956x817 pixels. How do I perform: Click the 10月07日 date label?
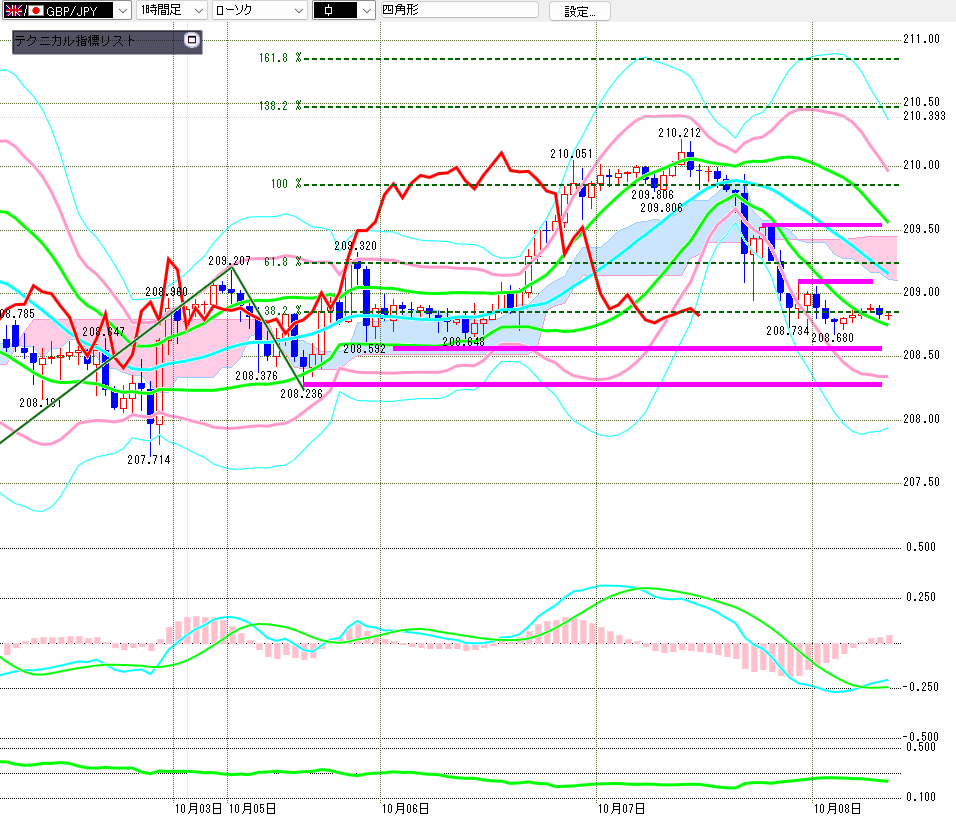pyautogui.click(x=621, y=809)
